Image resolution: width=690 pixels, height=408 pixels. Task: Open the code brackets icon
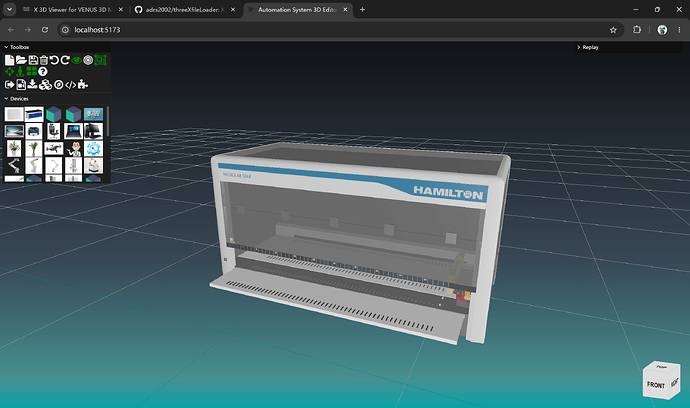tap(70, 85)
